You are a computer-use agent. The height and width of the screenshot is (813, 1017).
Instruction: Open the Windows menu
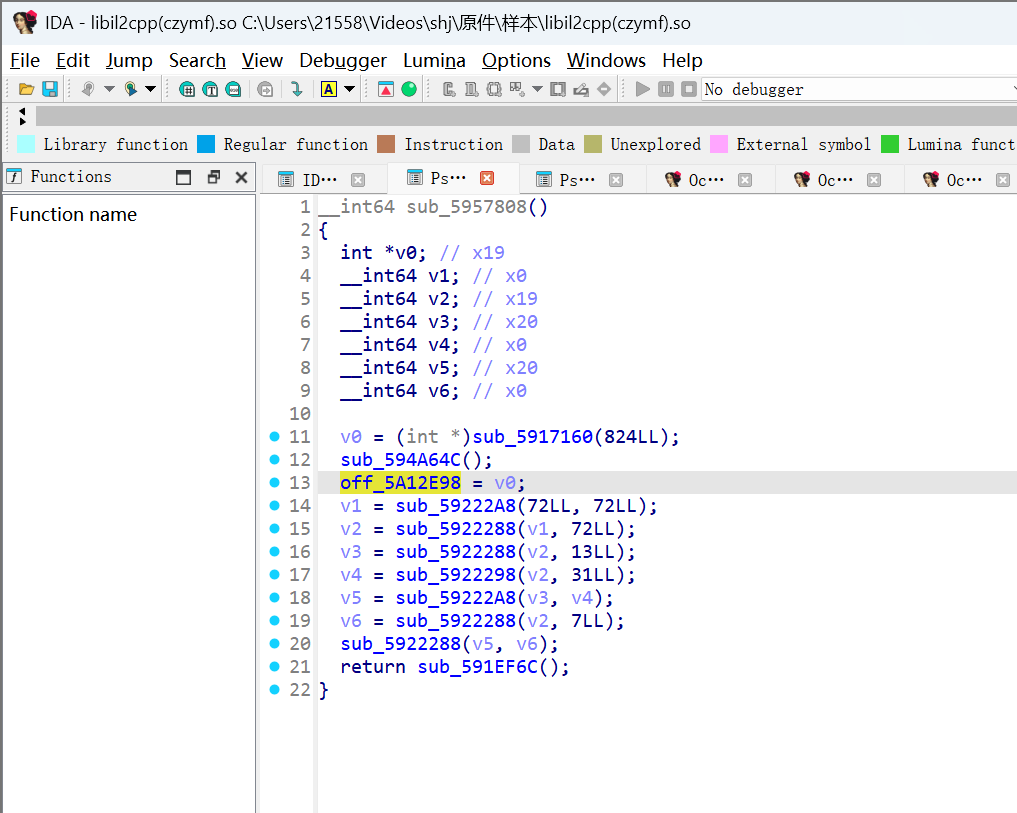pos(606,60)
